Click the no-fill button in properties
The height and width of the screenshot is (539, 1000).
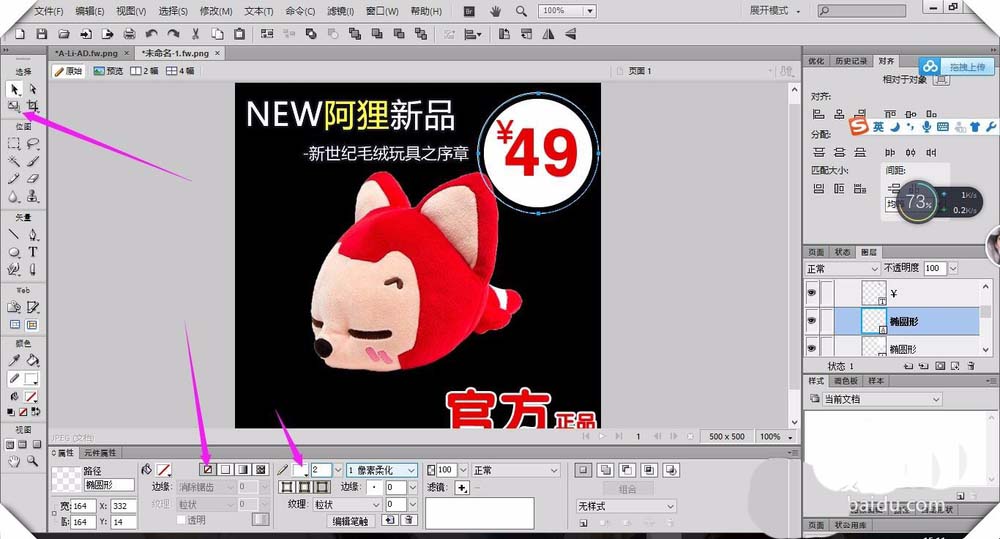pyautogui.click(x=208, y=469)
